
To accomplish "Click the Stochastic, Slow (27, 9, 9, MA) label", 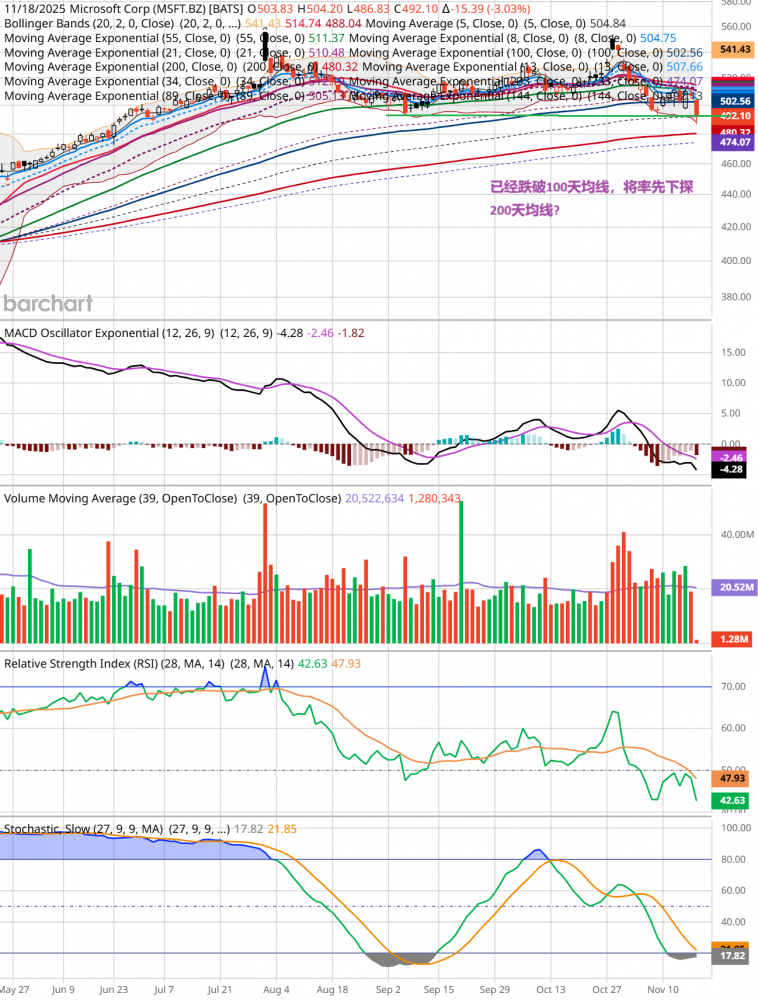I will point(83,829).
